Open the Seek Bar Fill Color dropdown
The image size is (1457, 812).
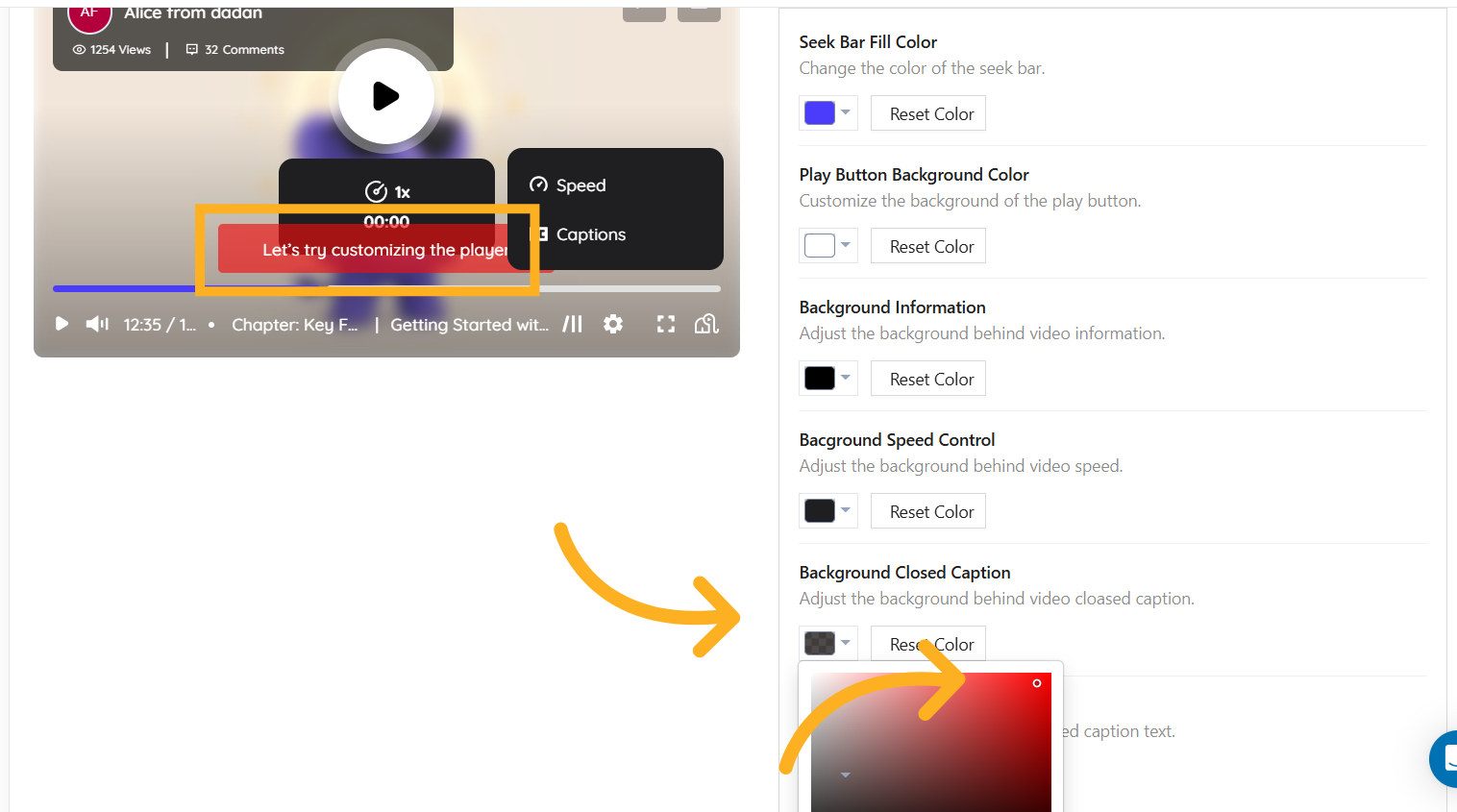pos(827,113)
